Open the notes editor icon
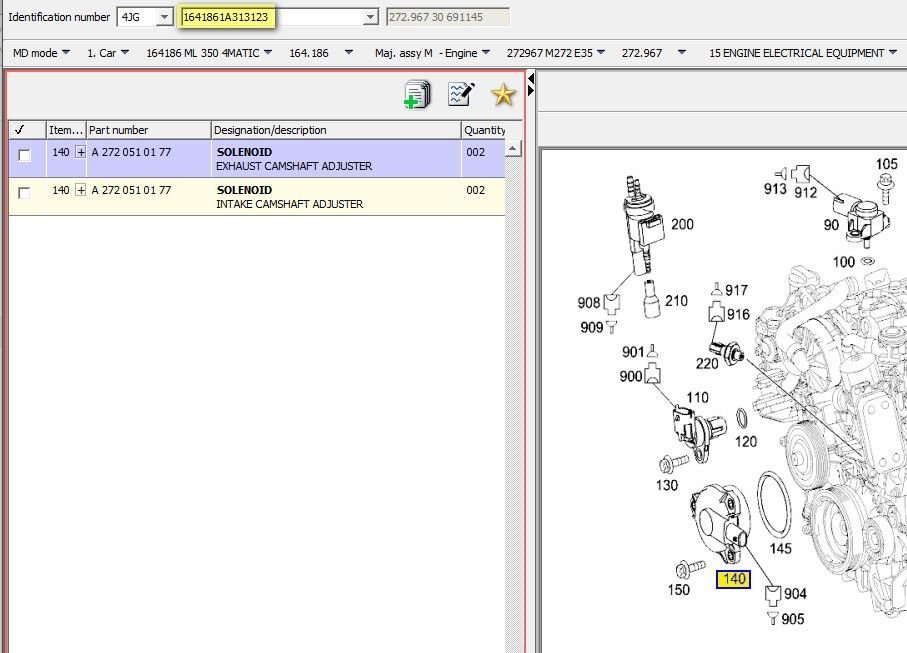This screenshot has height=653, width=907. click(460, 94)
